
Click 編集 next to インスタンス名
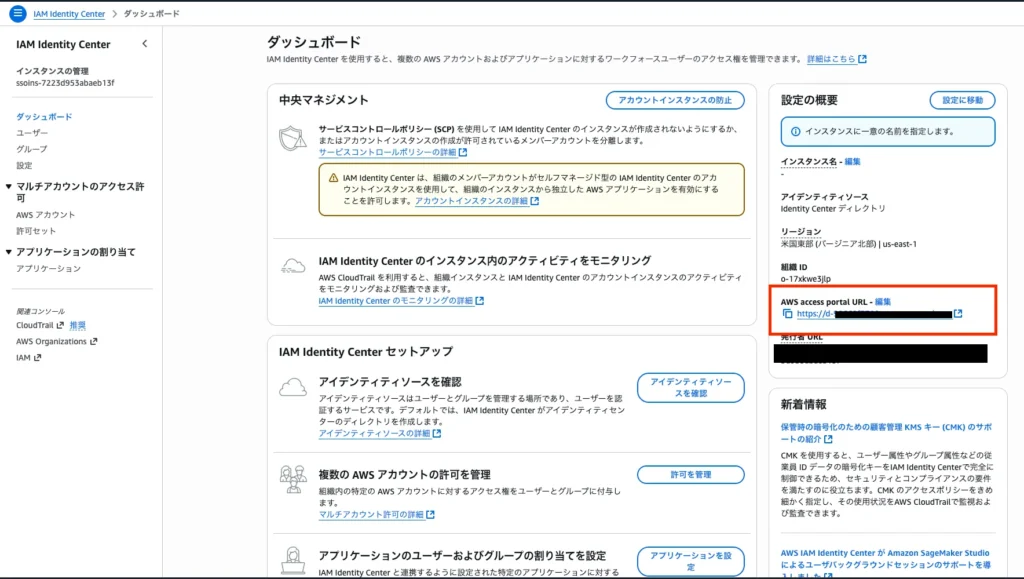(852, 161)
